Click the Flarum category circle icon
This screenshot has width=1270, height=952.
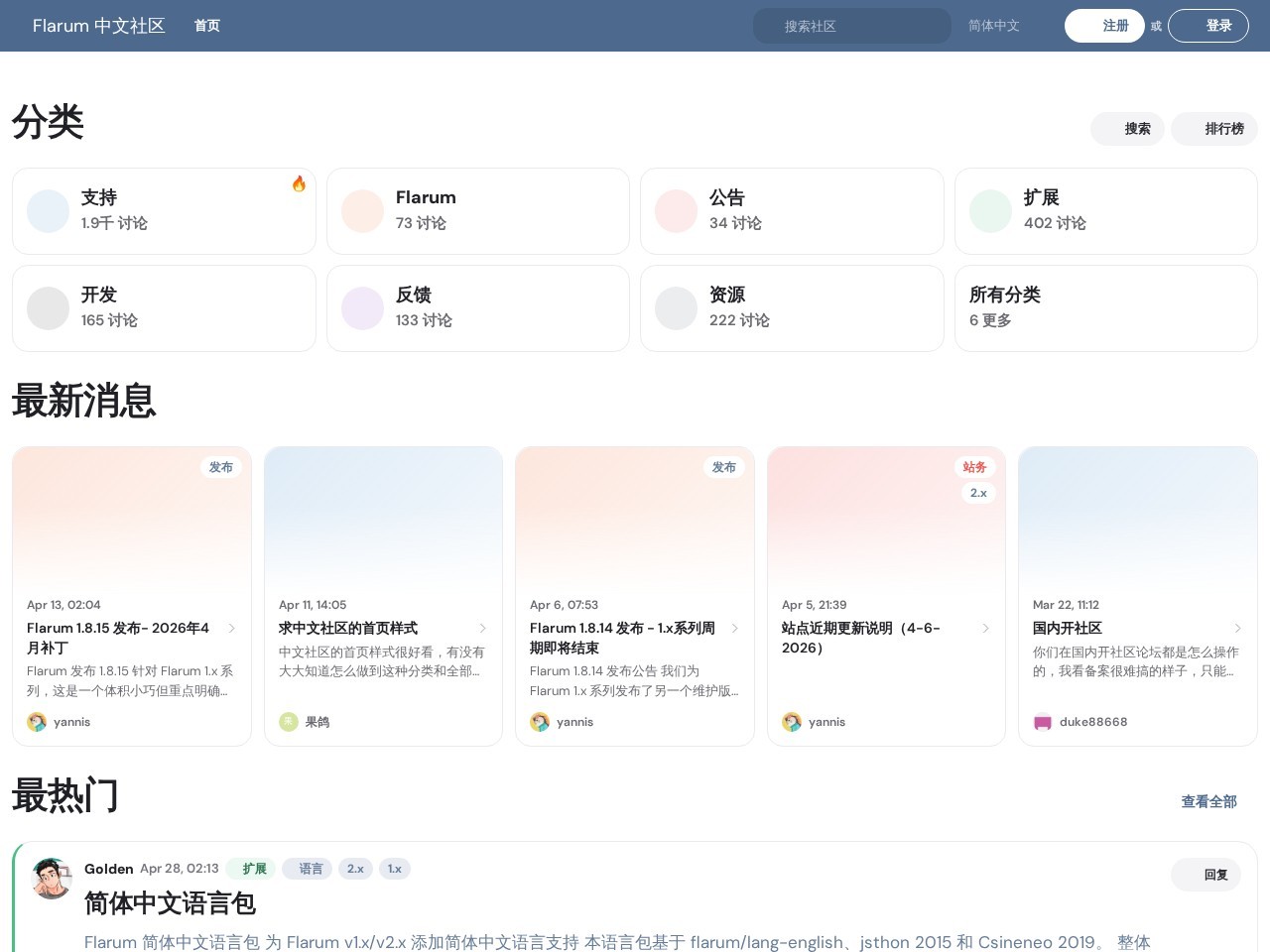(362, 211)
